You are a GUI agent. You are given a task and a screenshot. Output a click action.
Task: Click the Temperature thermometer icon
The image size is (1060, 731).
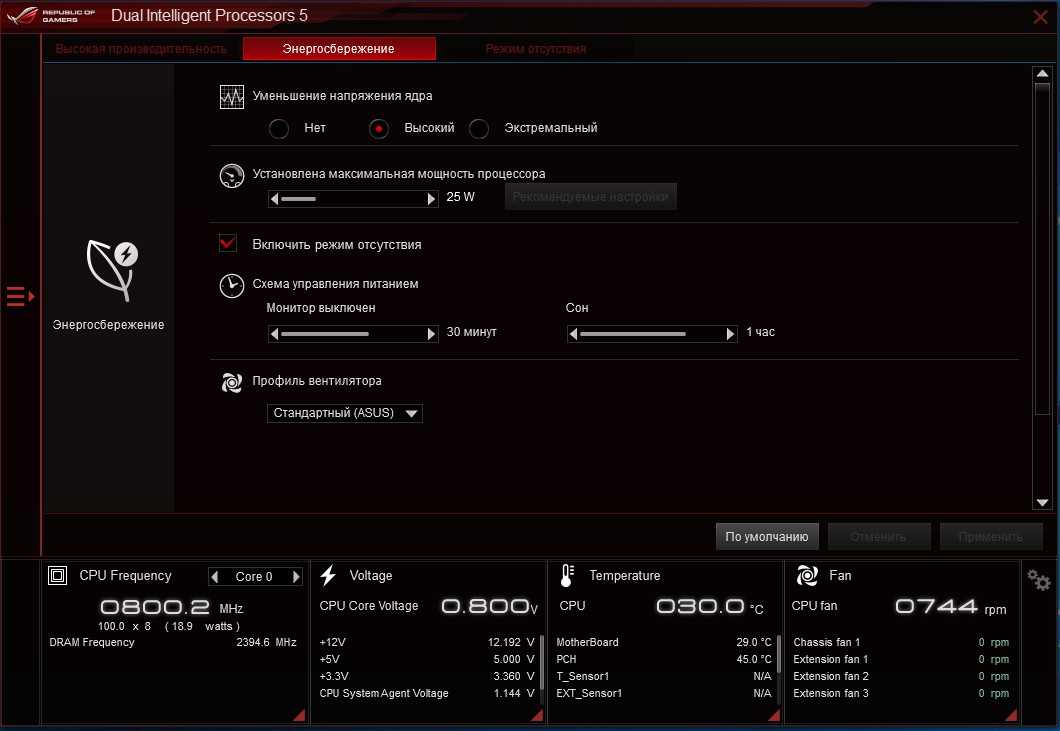pyautogui.click(x=566, y=575)
